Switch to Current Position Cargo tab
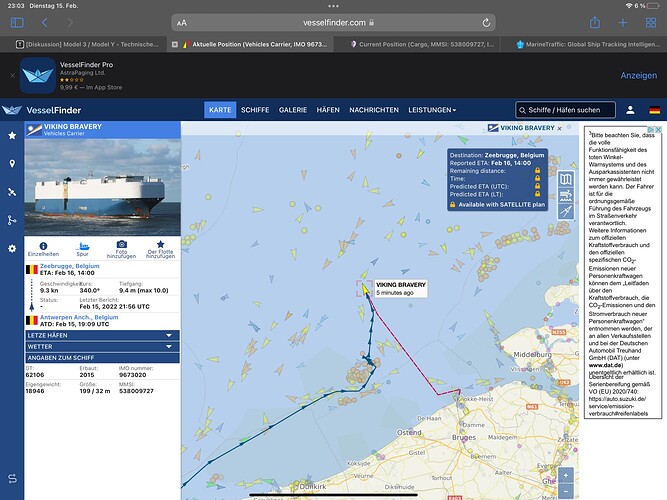 (421, 44)
